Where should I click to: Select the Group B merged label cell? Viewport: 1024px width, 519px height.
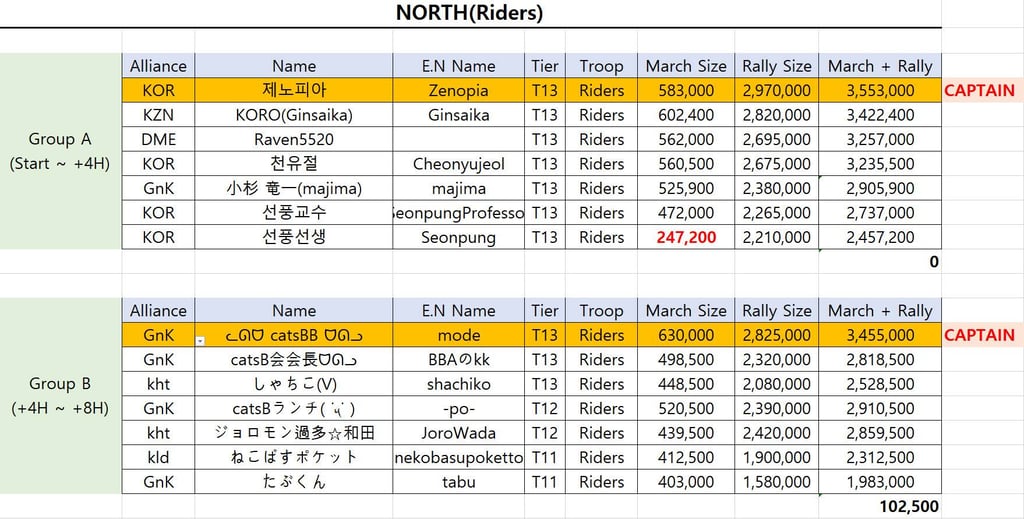(x=60, y=396)
